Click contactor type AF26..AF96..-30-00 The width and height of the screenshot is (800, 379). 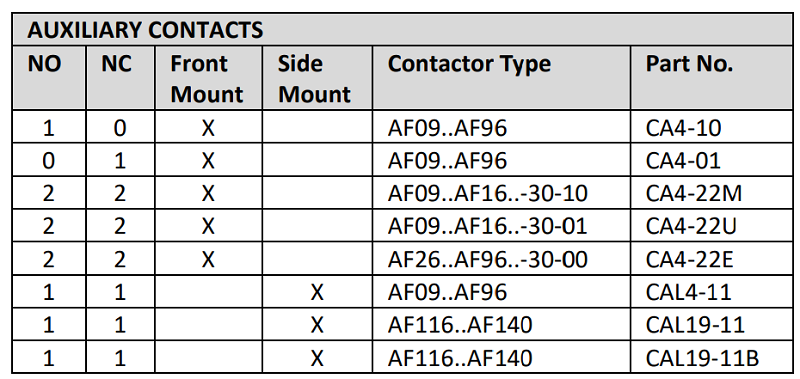(488, 260)
